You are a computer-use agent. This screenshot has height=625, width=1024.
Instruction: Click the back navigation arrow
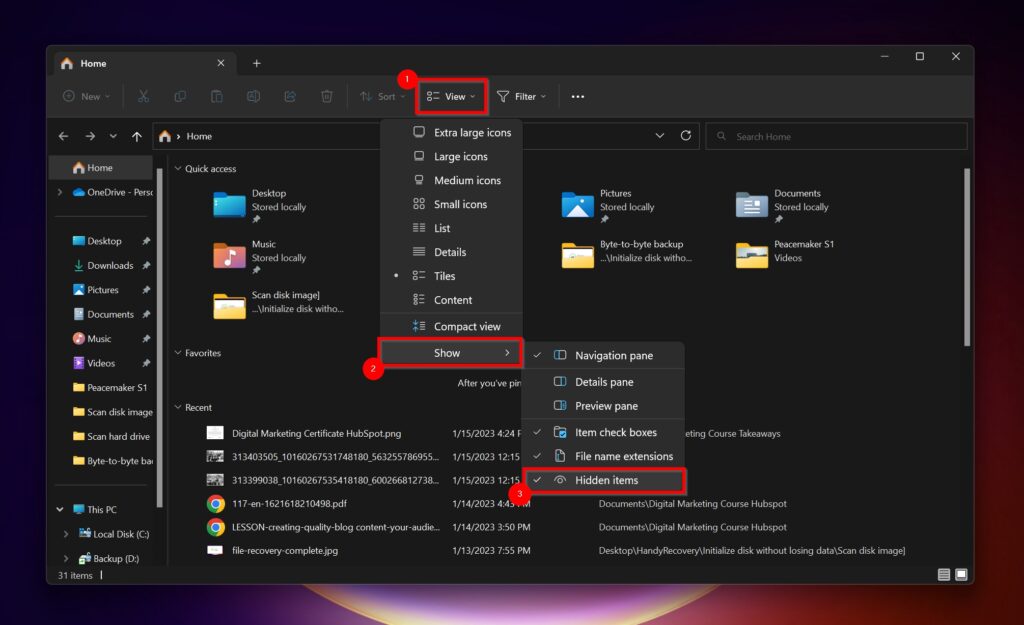[63, 136]
